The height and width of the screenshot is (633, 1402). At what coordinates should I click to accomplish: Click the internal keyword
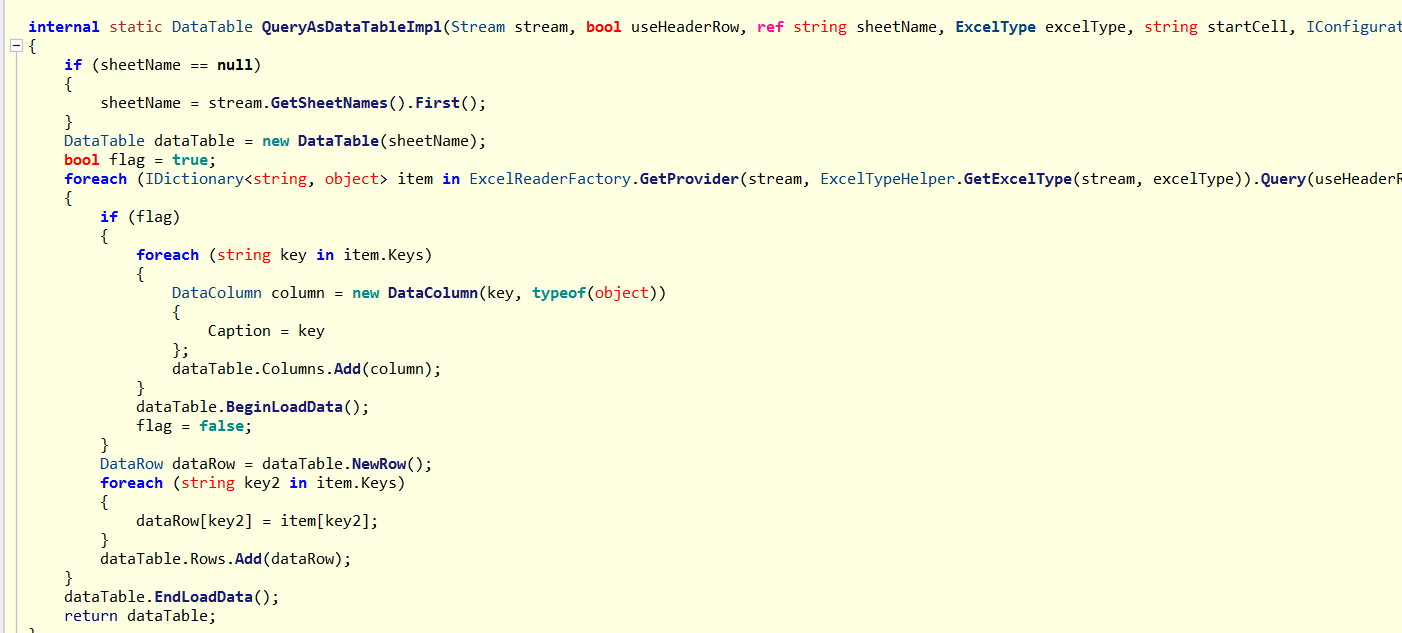[x=64, y=27]
